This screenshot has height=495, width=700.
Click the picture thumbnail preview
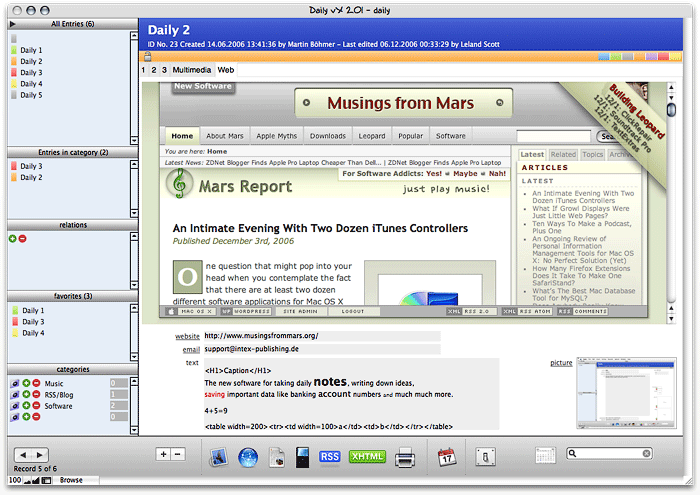click(x=626, y=392)
